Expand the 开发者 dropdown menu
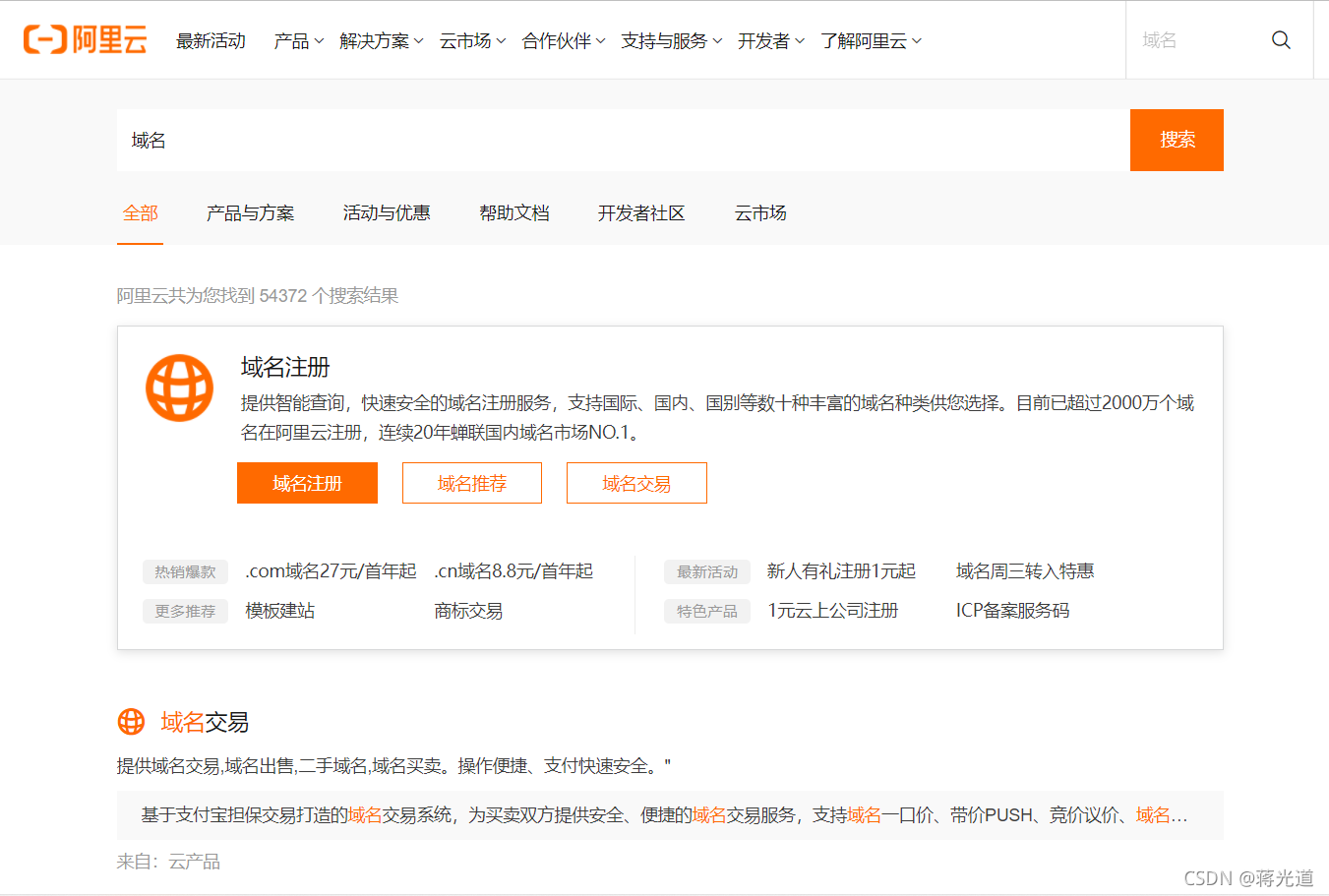This screenshot has width=1329, height=896. pyautogui.click(x=771, y=40)
